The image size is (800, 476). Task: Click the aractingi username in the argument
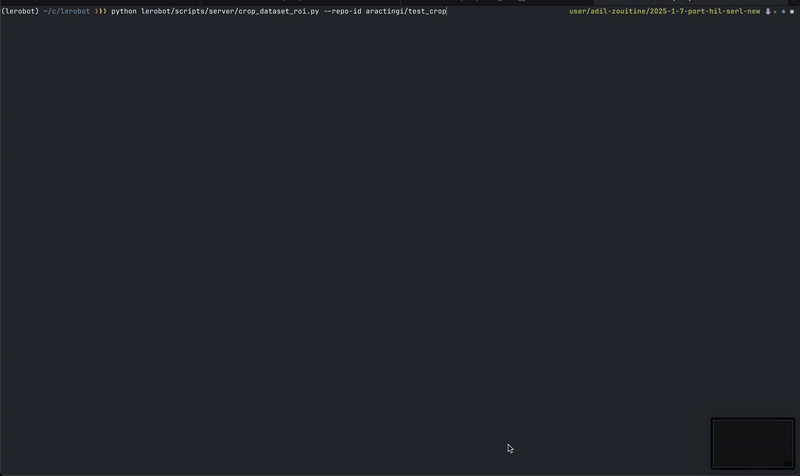click(384, 11)
